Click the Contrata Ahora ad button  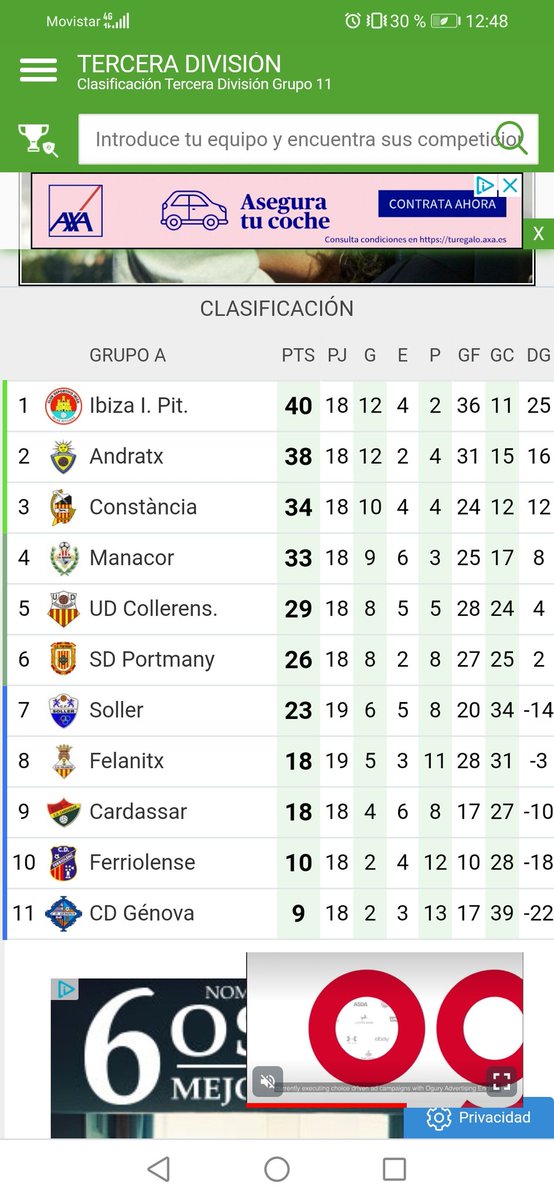[442, 204]
